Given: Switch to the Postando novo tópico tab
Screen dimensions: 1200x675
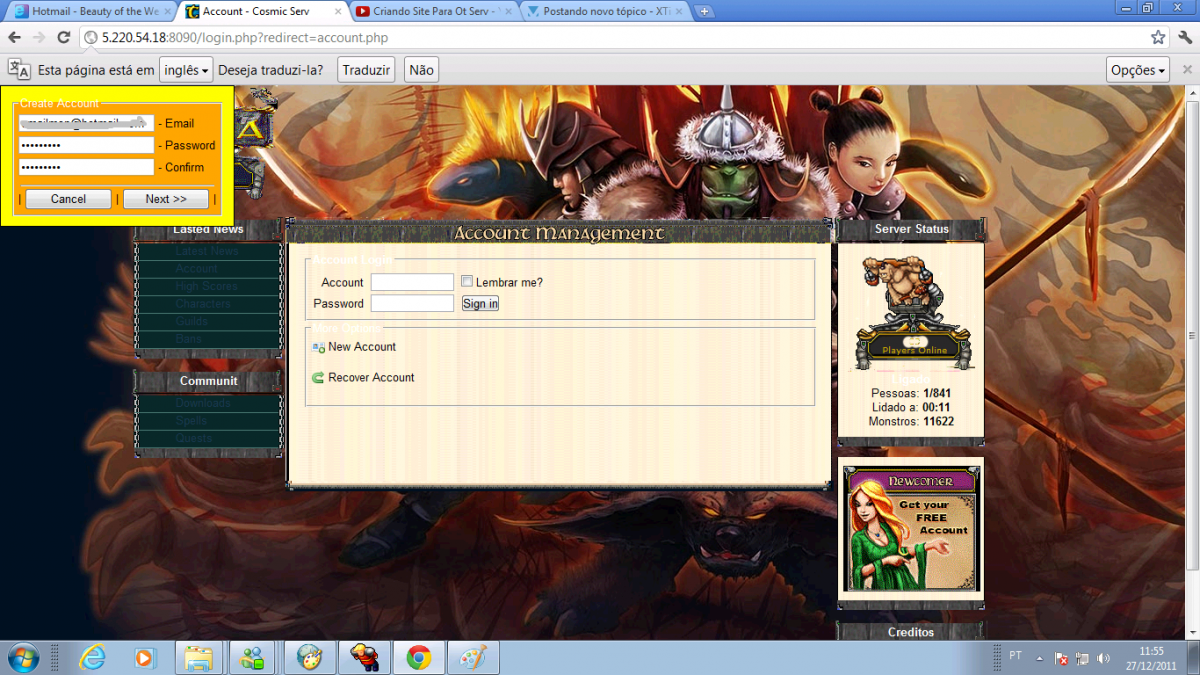Looking at the screenshot, I should 605,12.
